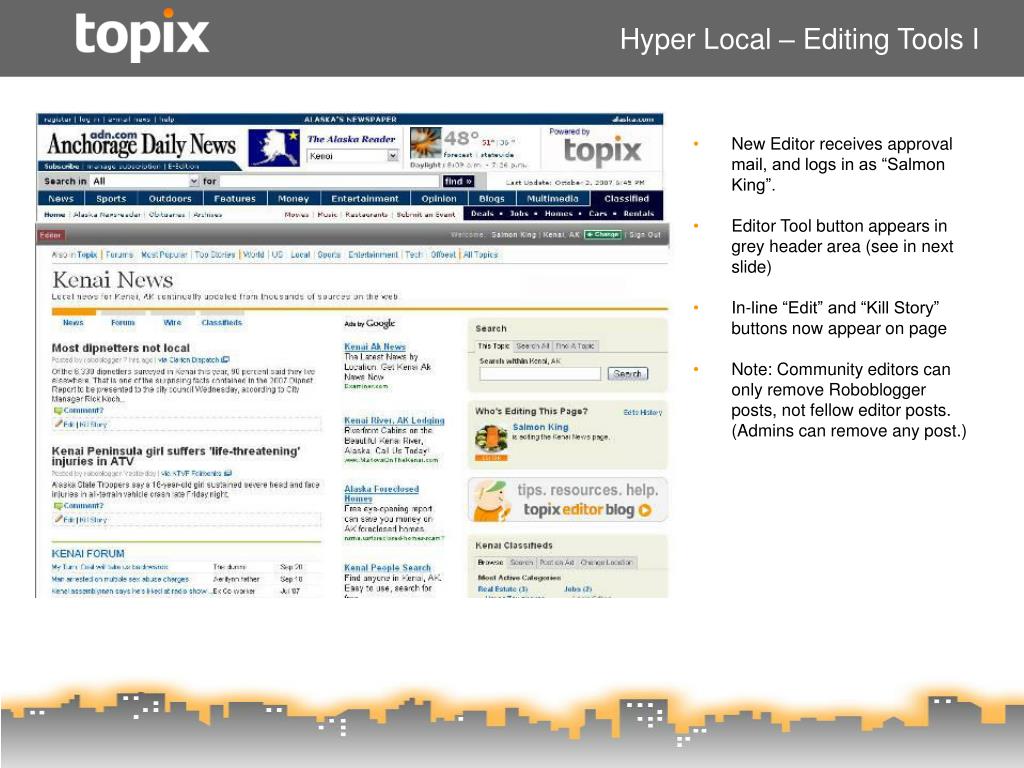Click the find » button

[x=458, y=182]
